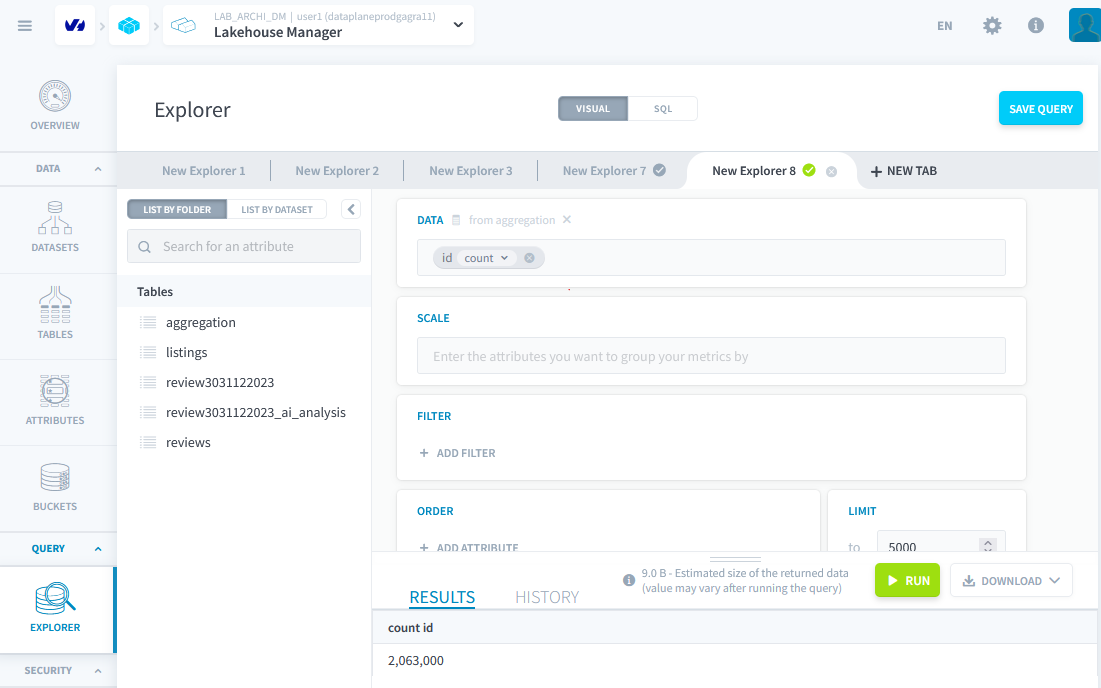Viewport: 1101px width, 688px height.
Task: Click the hamburger menu at top left
Action: pyautogui.click(x=25, y=25)
